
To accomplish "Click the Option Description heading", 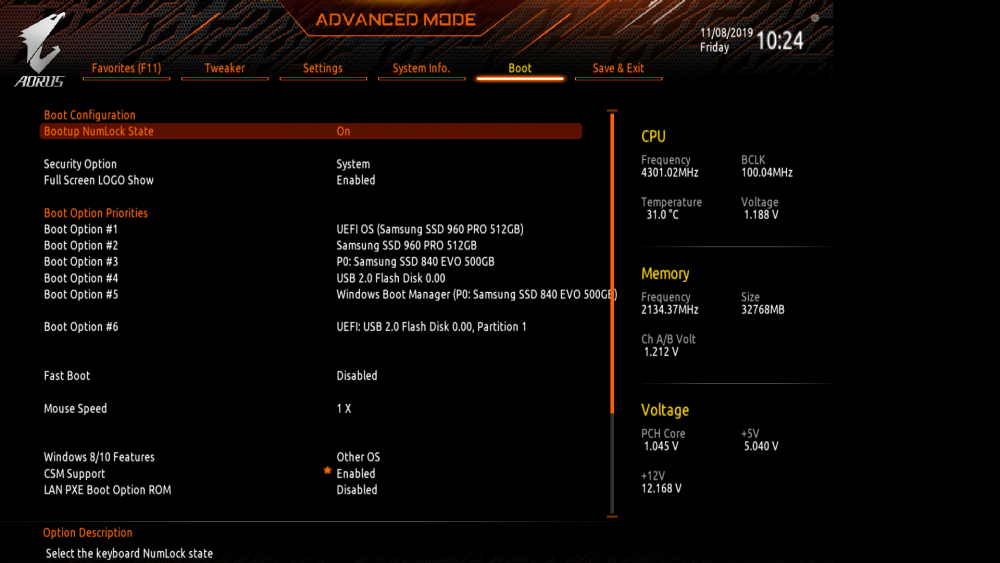I will coord(87,533).
